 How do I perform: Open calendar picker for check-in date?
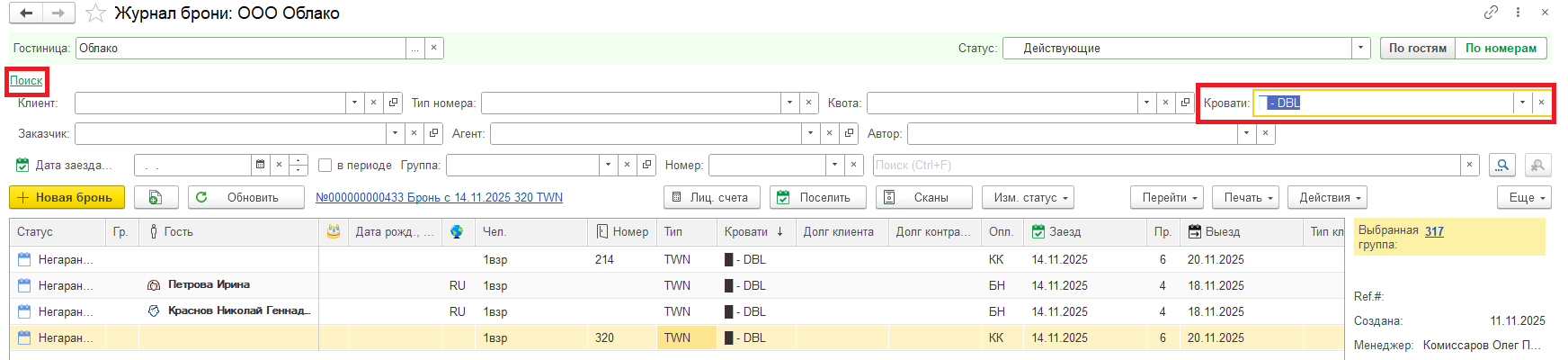[261, 166]
